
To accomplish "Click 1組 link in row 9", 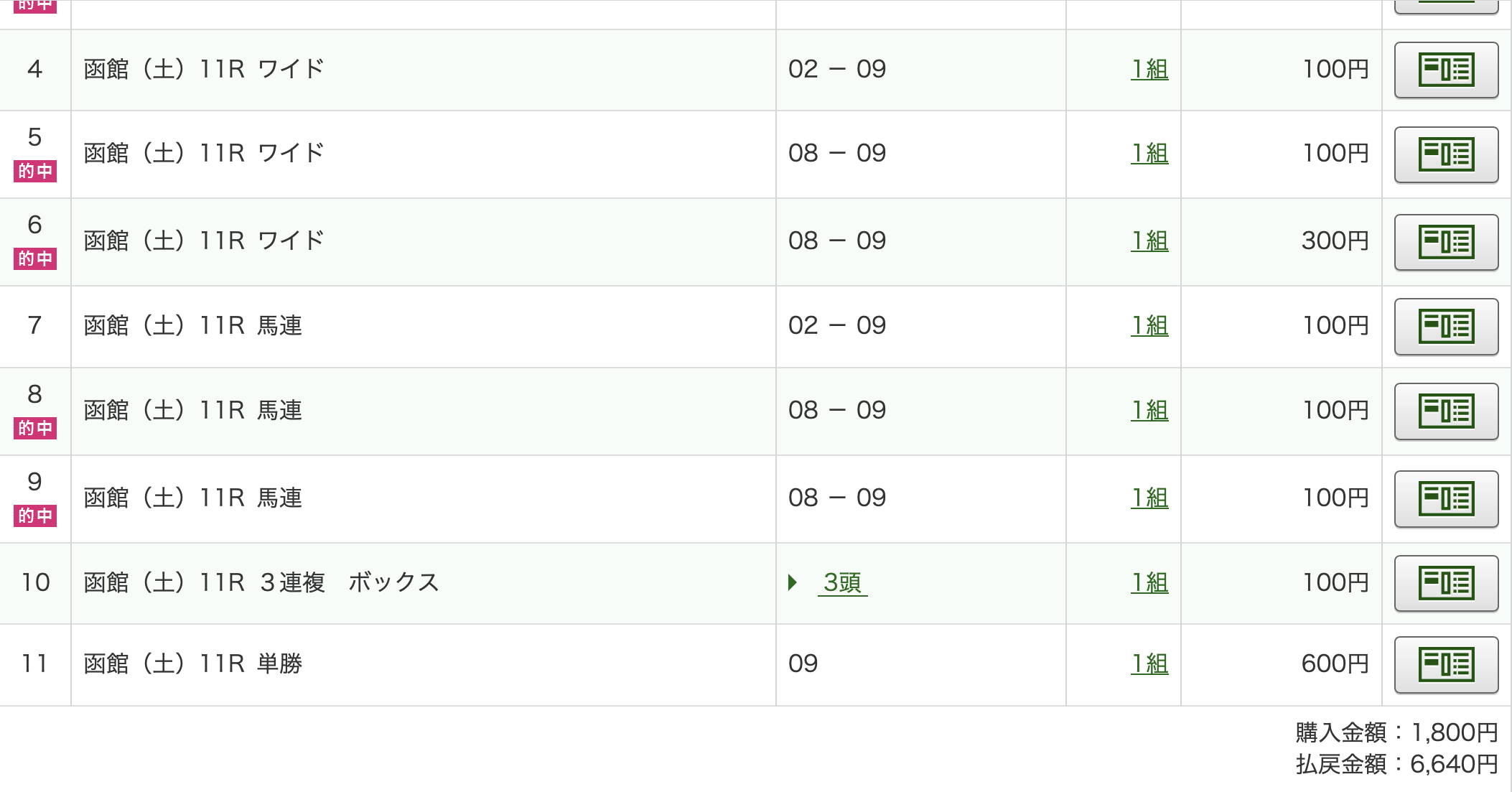I will [1149, 498].
